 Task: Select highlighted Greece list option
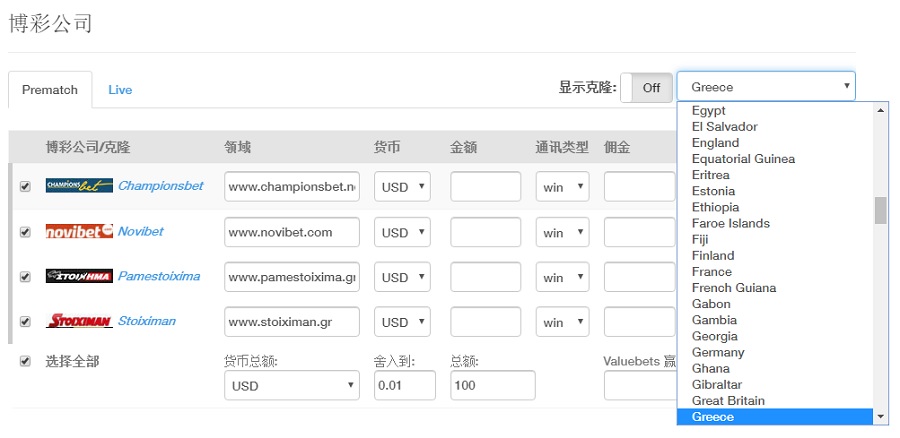(x=775, y=417)
